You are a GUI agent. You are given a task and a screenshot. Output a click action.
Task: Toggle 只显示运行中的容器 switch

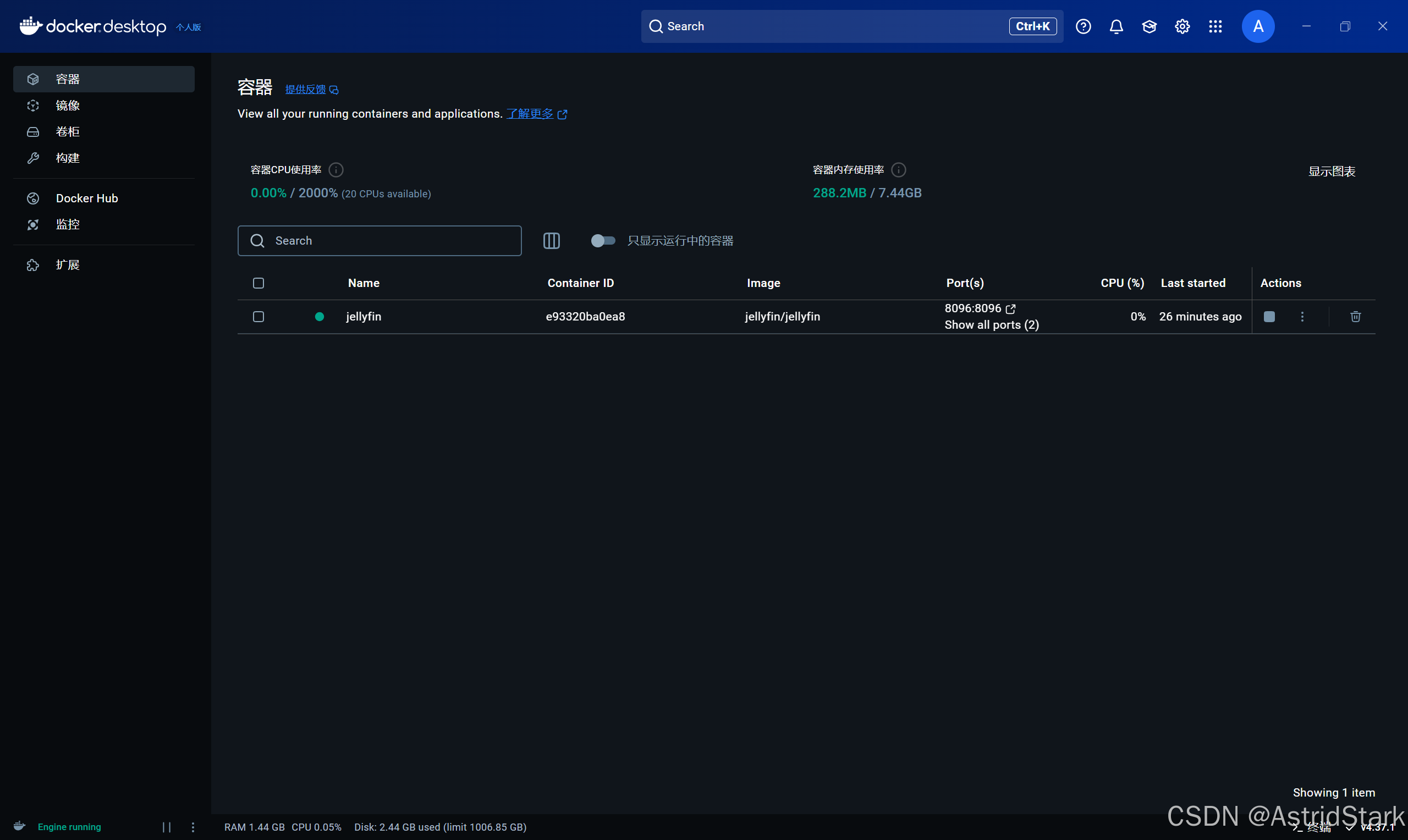pos(602,241)
